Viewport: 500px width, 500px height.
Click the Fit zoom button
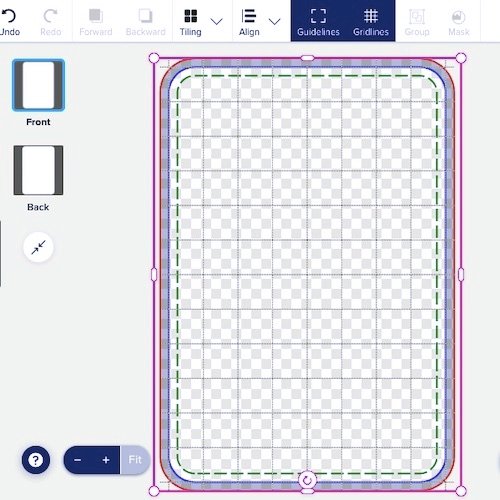coord(135,460)
